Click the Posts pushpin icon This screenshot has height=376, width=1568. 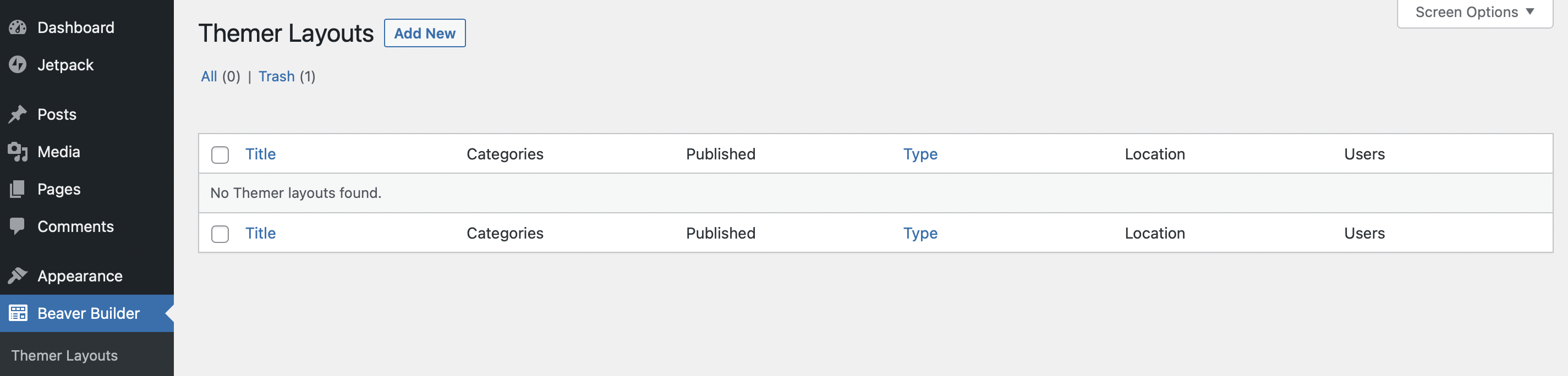18,114
